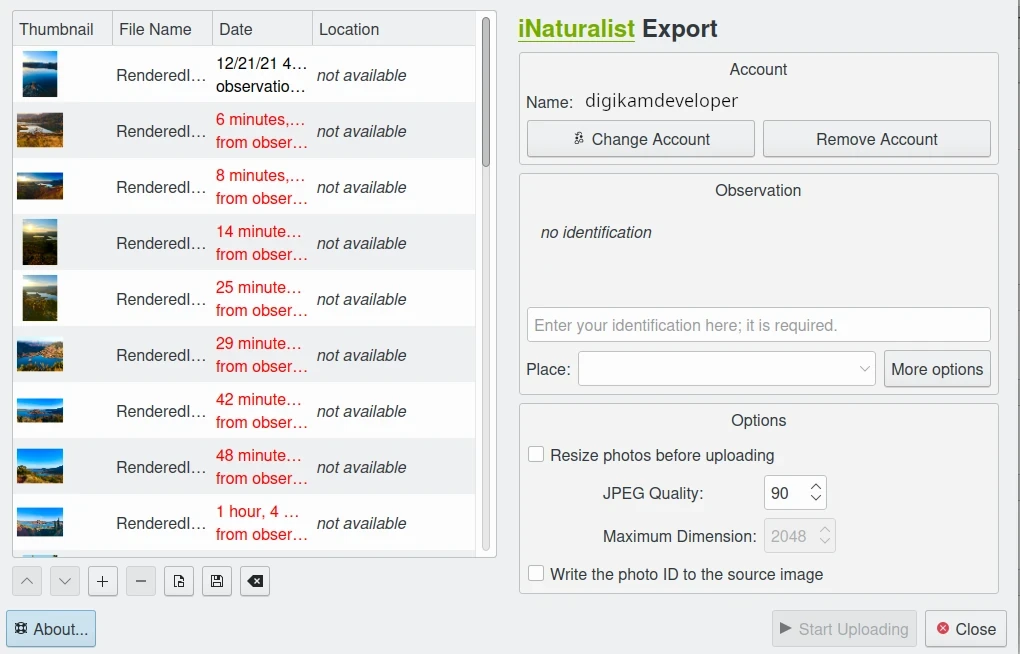Increase the JPEG Quality value
Viewport: 1020px width, 654px height.
[816, 487]
